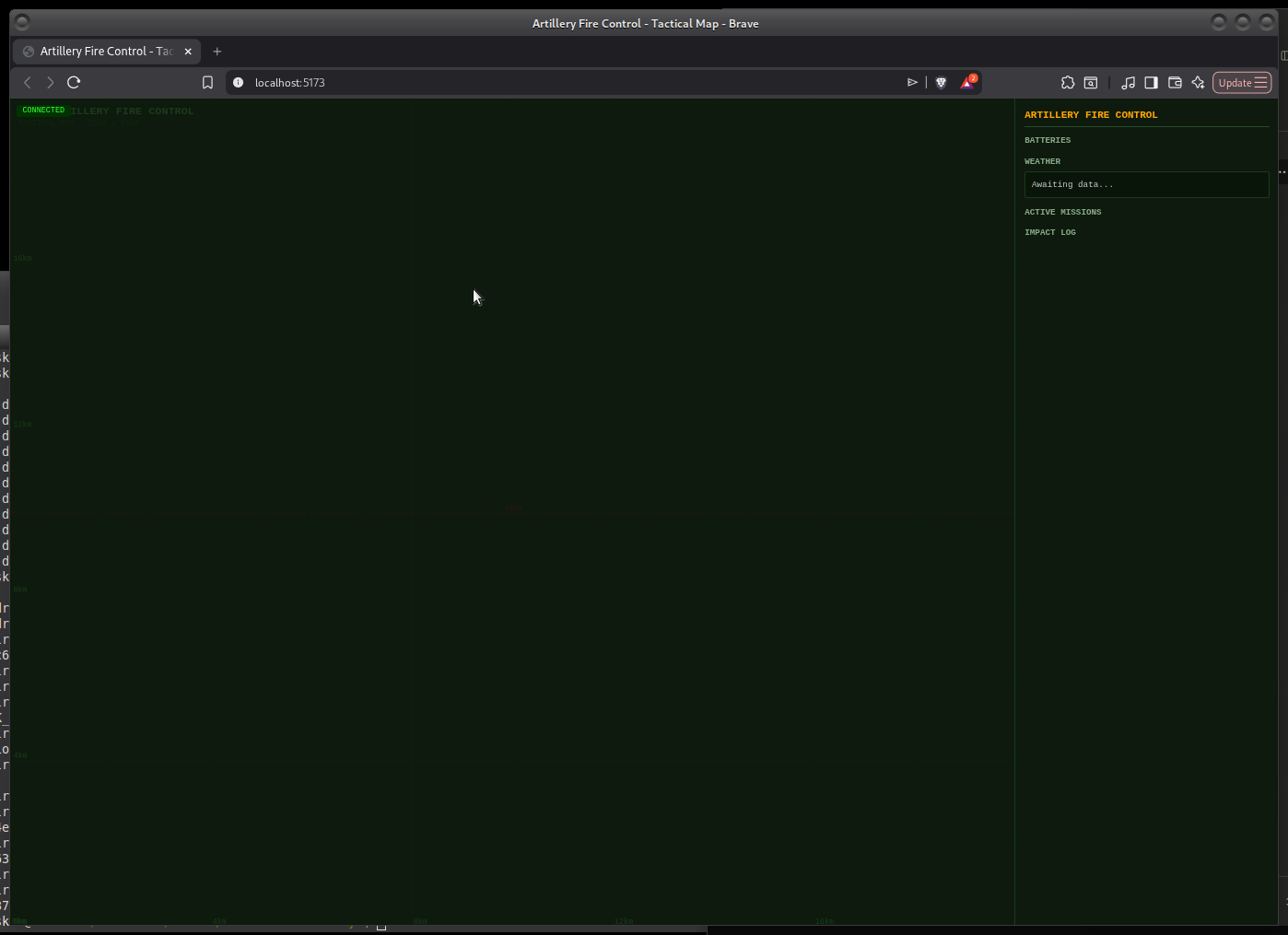
Task: Open the Brave Shields lion icon
Action: tap(941, 83)
